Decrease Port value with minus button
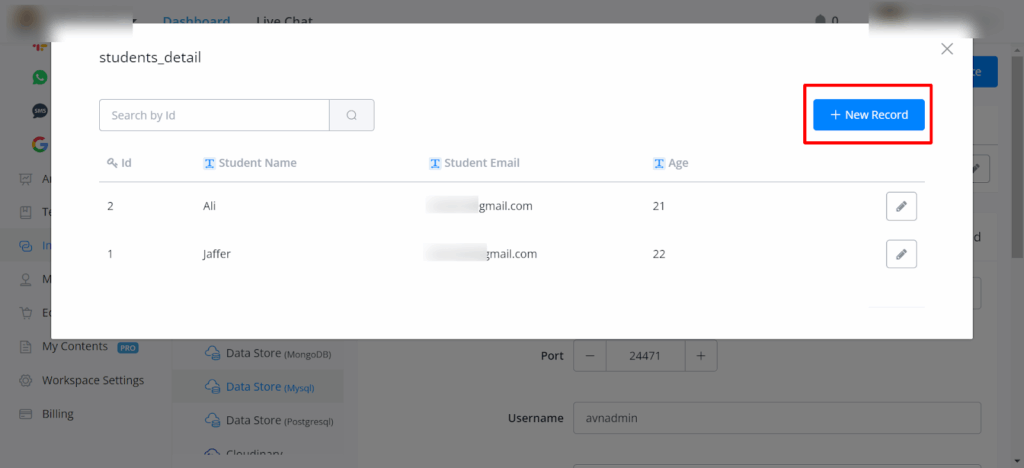This screenshot has width=1024, height=468. tap(589, 355)
